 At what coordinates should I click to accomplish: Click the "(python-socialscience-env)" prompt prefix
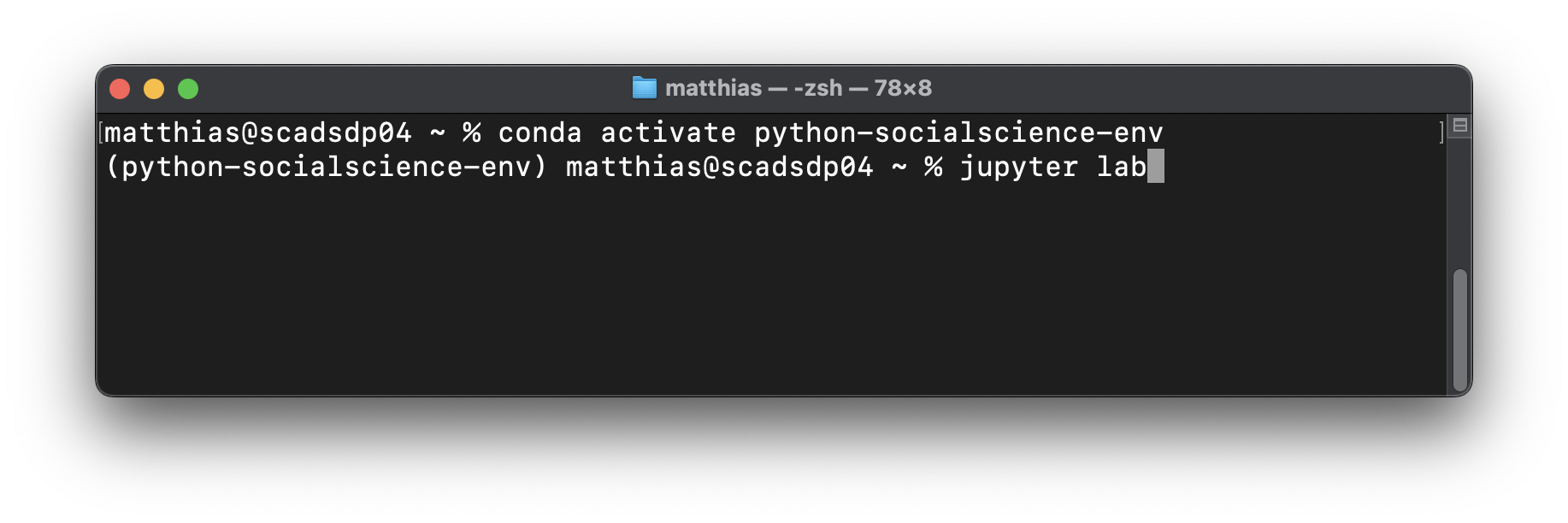(x=326, y=167)
